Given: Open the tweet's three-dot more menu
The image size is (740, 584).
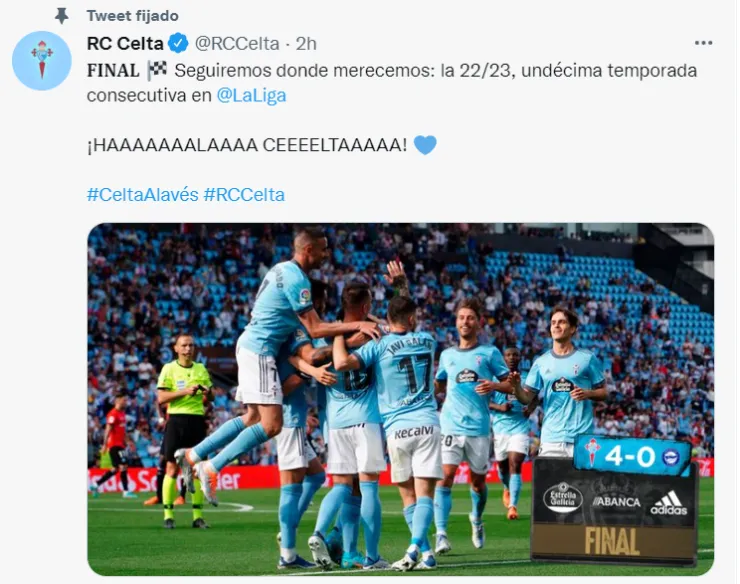Looking at the screenshot, I should pyautogui.click(x=703, y=43).
